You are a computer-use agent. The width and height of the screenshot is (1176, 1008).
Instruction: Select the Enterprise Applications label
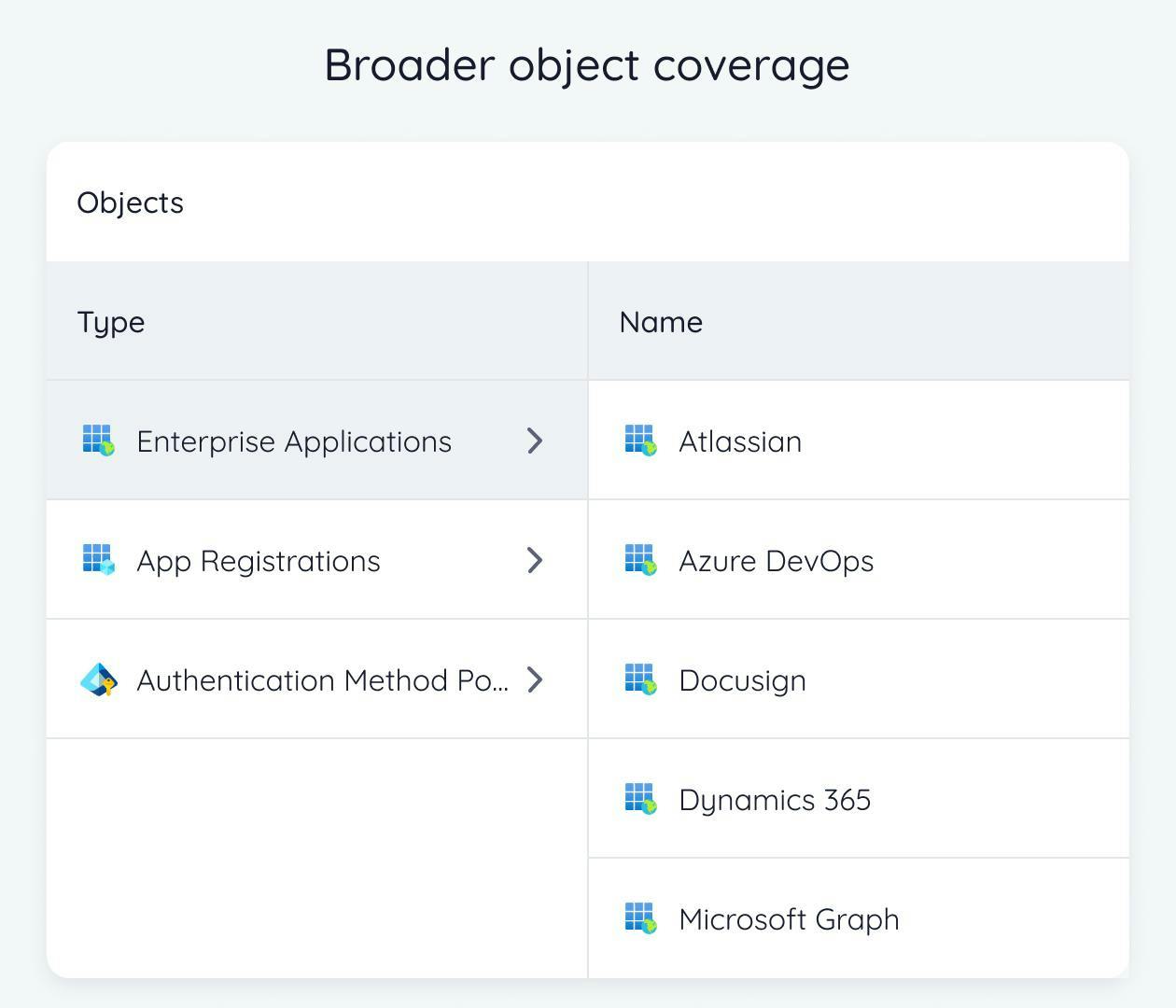tap(294, 441)
